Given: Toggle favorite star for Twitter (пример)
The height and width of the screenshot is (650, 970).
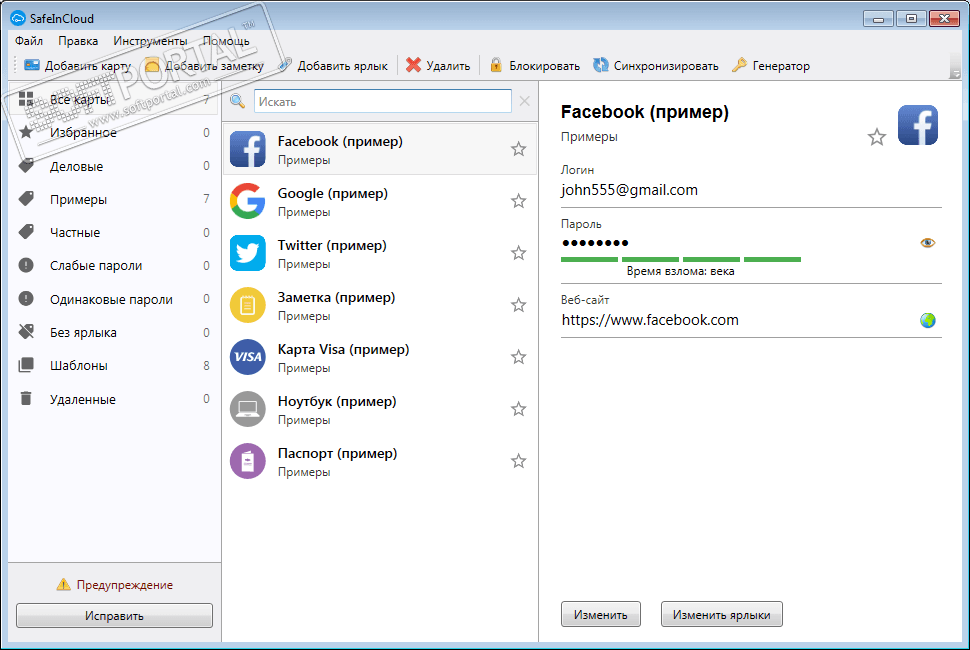Looking at the screenshot, I should [518, 252].
